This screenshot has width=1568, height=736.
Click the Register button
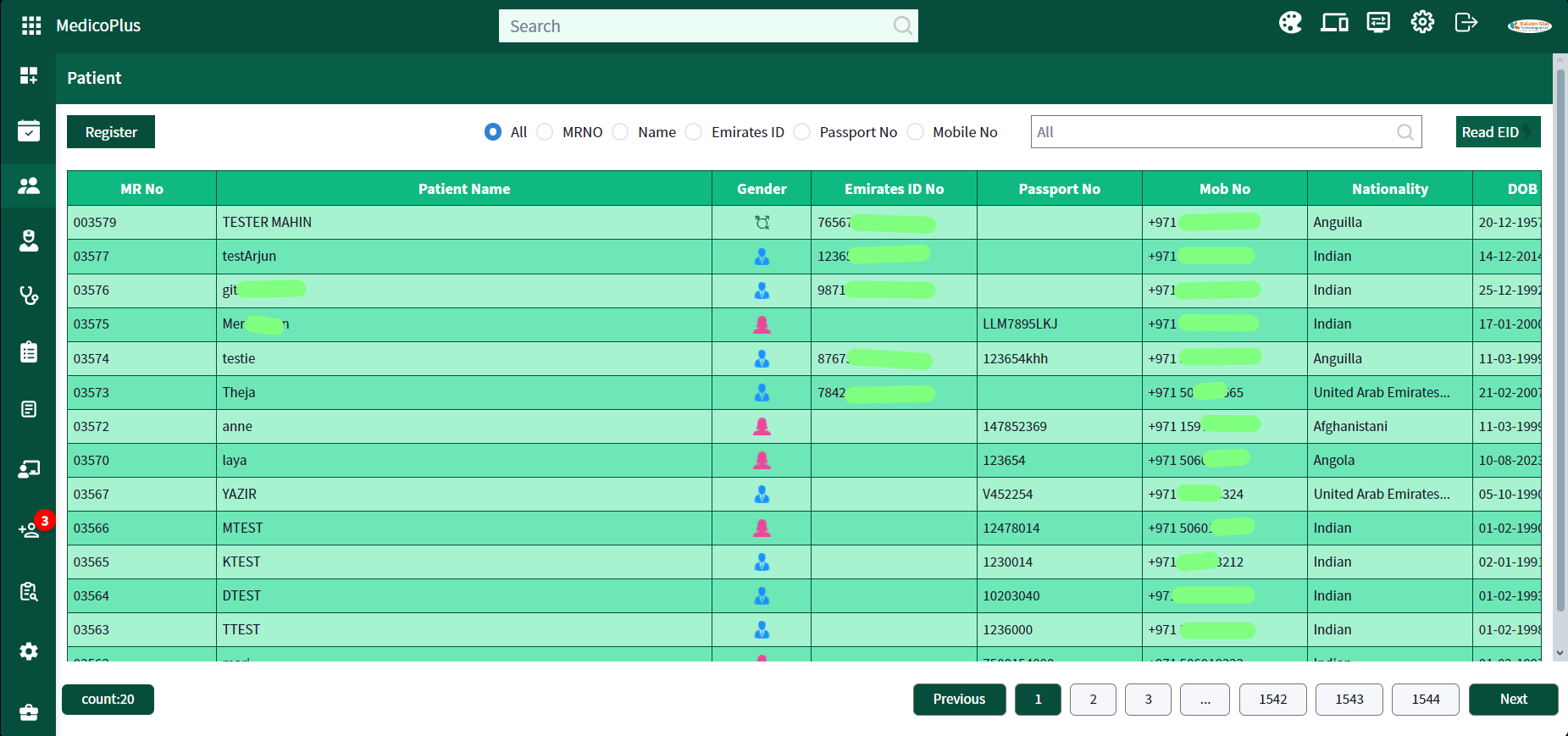(111, 132)
